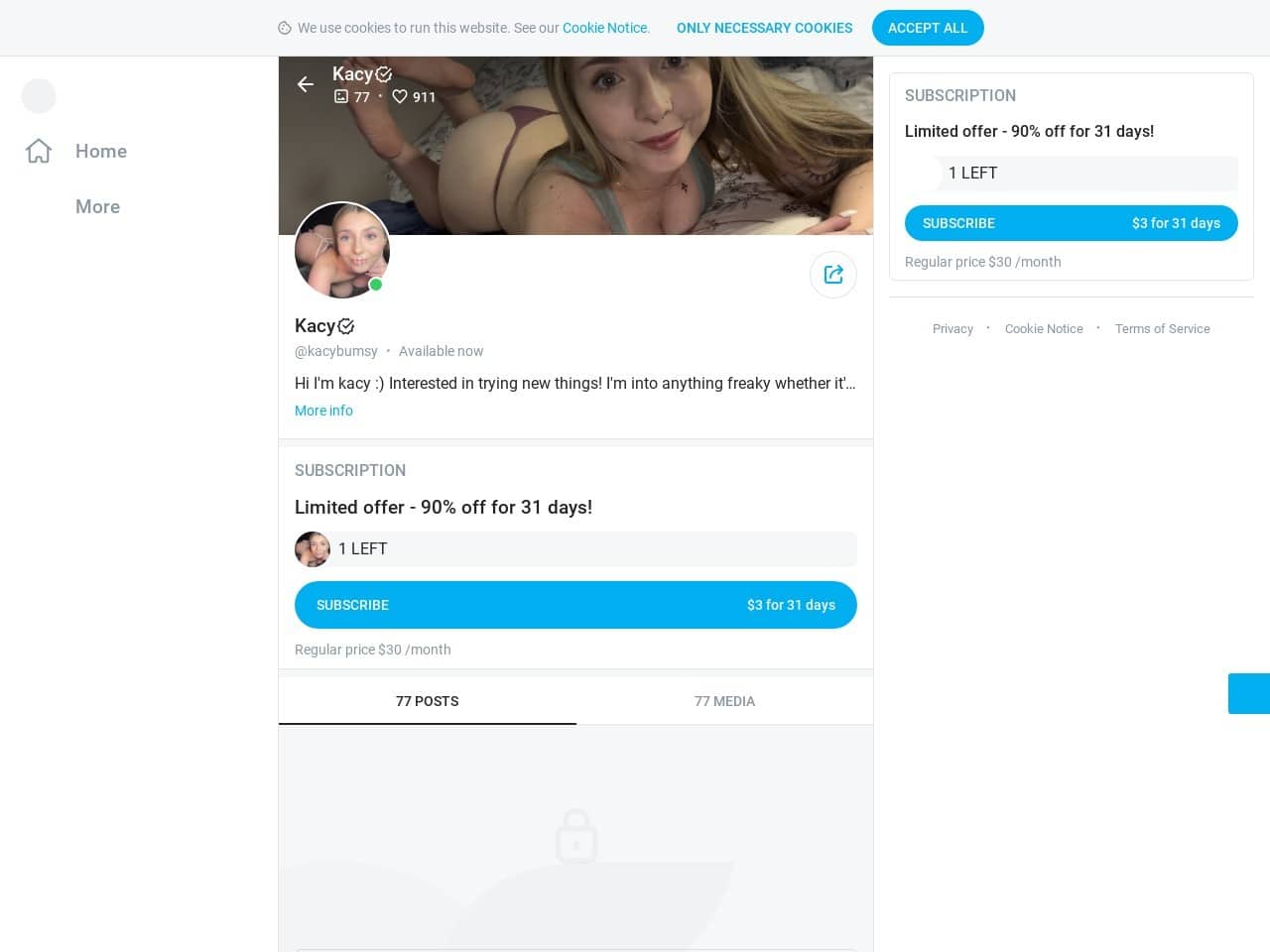
Task: Switch to the 77 Posts tab
Action: [x=427, y=701]
